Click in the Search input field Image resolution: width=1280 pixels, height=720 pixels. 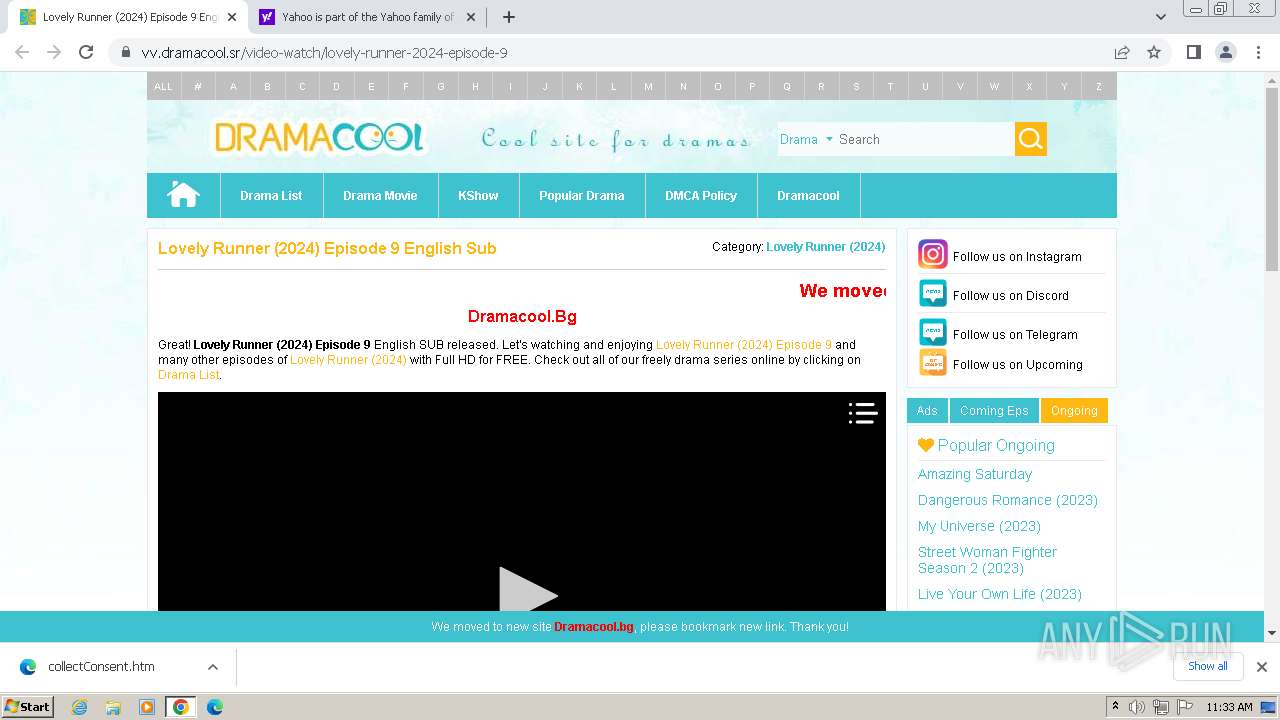pos(925,139)
